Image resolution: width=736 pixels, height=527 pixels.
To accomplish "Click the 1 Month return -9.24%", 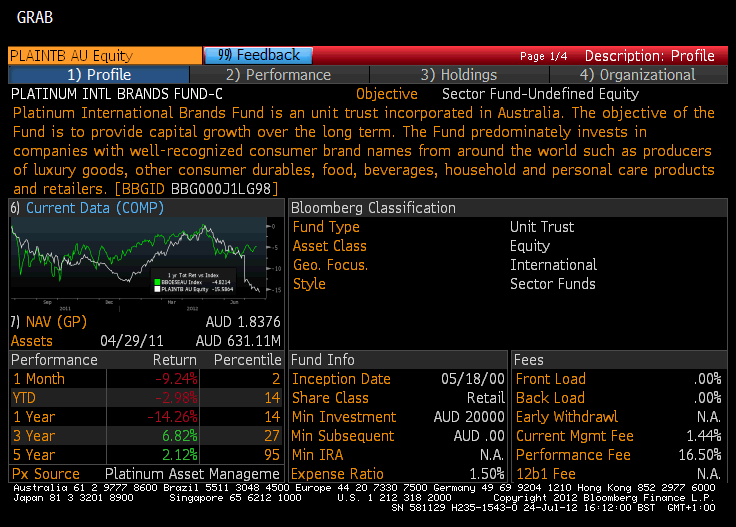I will pyautogui.click(x=176, y=379).
